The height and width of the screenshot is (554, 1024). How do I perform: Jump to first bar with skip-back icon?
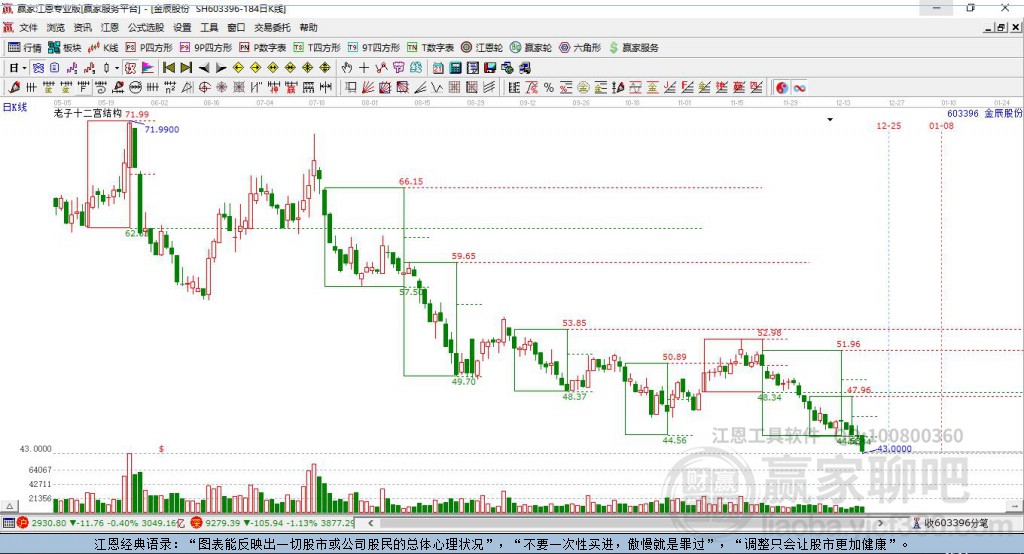click(x=168, y=68)
